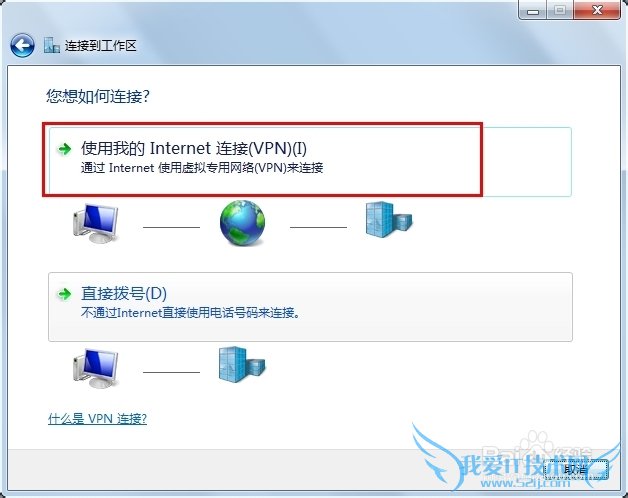628x498 pixels.
Task: Click the server building icon in the dial-up diagram
Action: pyautogui.click(x=242, y=364)
